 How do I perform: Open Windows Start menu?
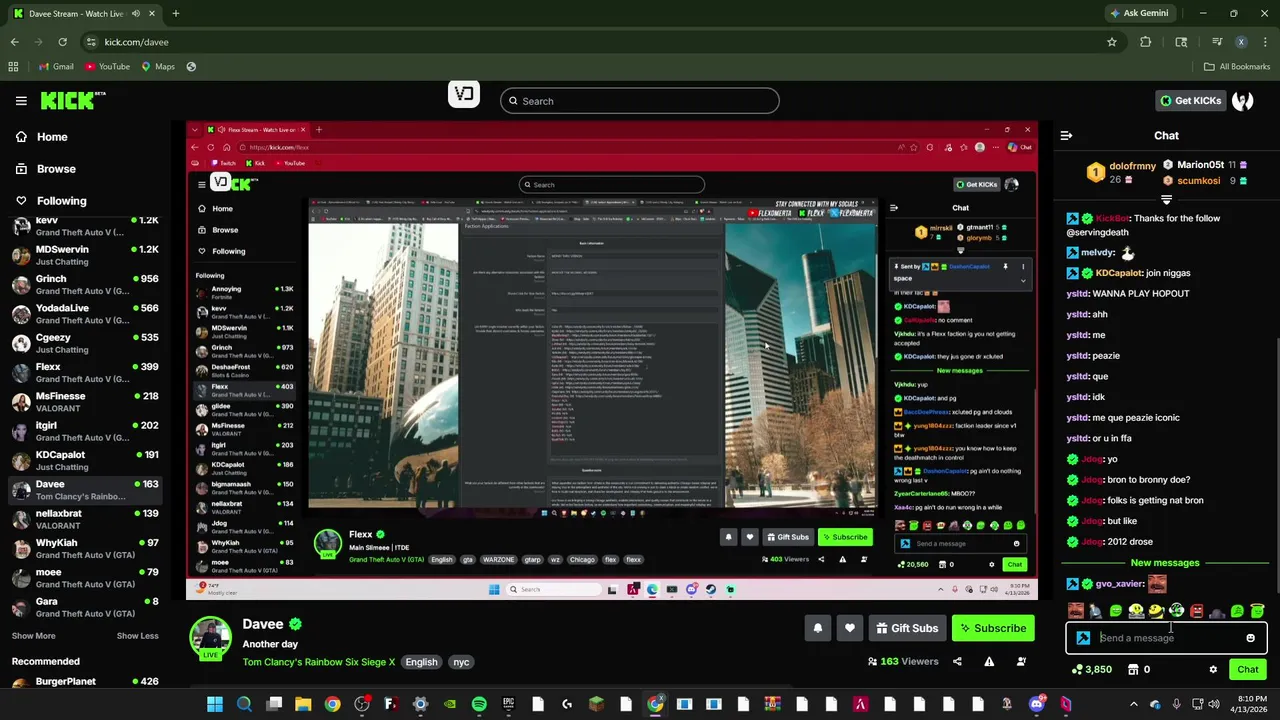click(215, 705)
